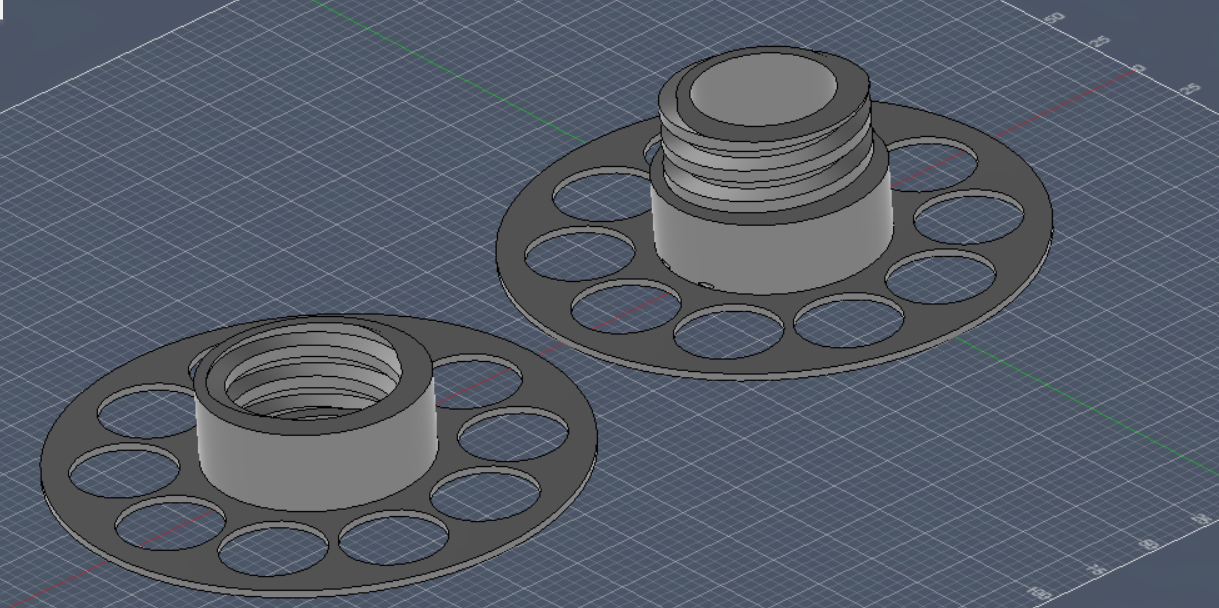Click the grid scale label "75"
This screenshot has width=1219, height=608.
[x=1096, y=570]
